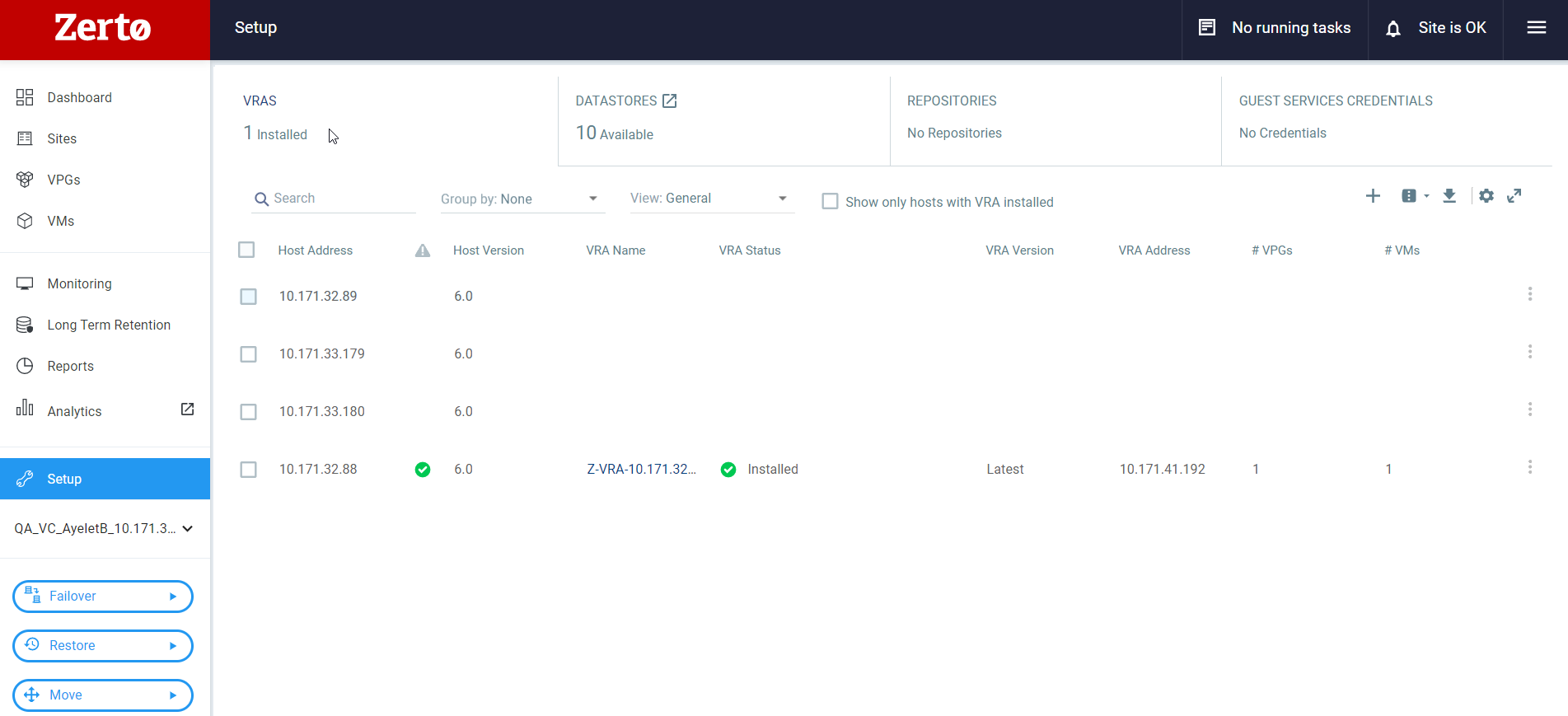Sort by VRA Status column header
Screen dimensions: 1568x716
coord(750,250)
